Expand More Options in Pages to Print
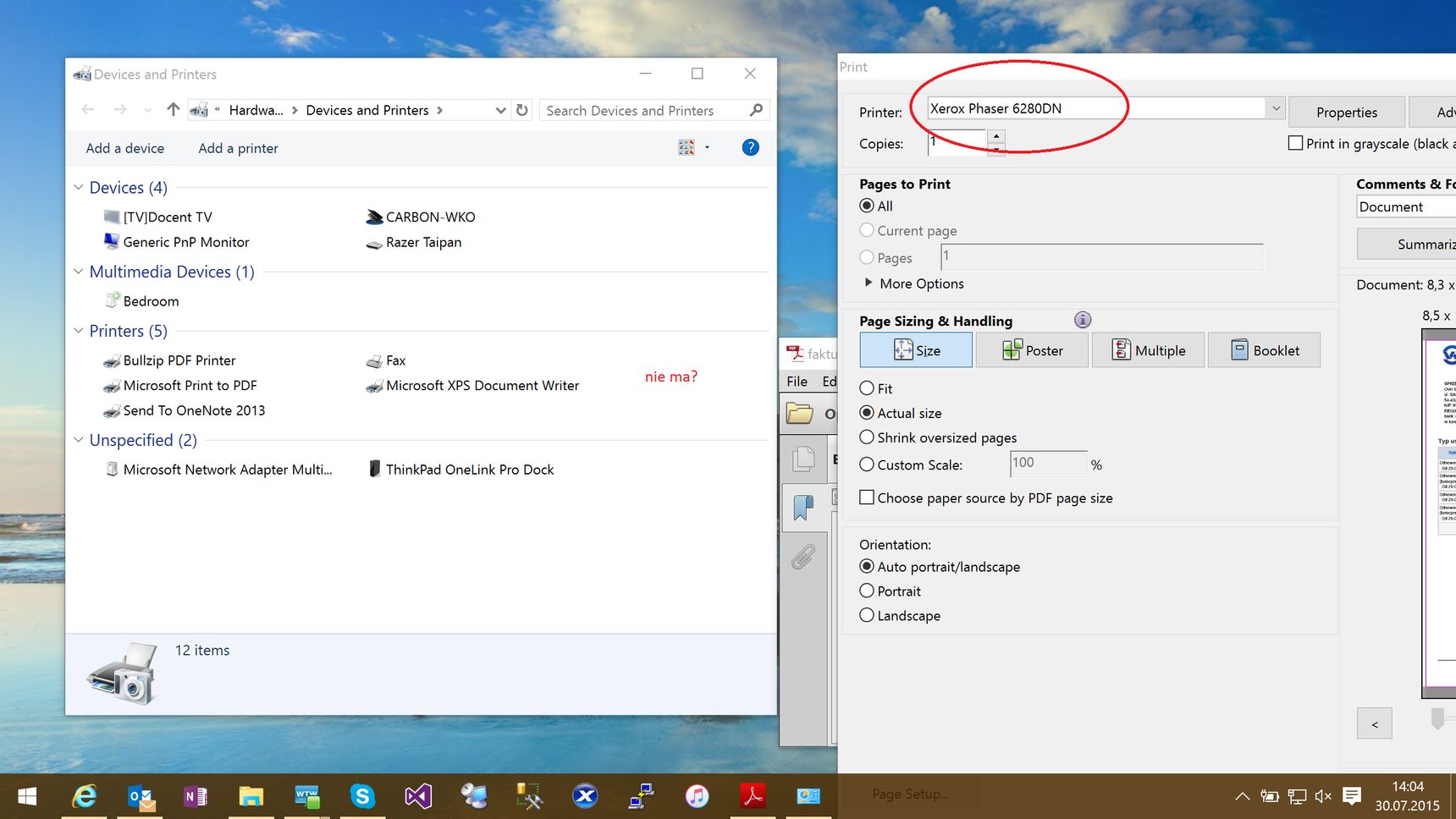The height and width of the screenshot is (819, 1456). coord(869,283)
